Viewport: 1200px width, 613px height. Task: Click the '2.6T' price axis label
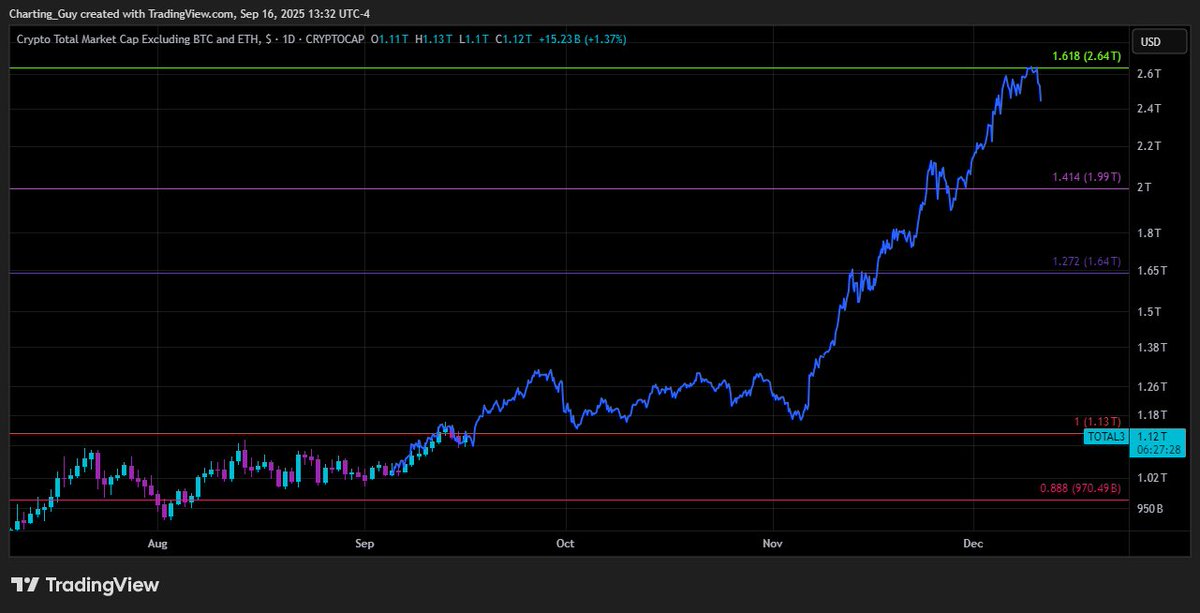pyautogui.click(x=1149, y=74)
